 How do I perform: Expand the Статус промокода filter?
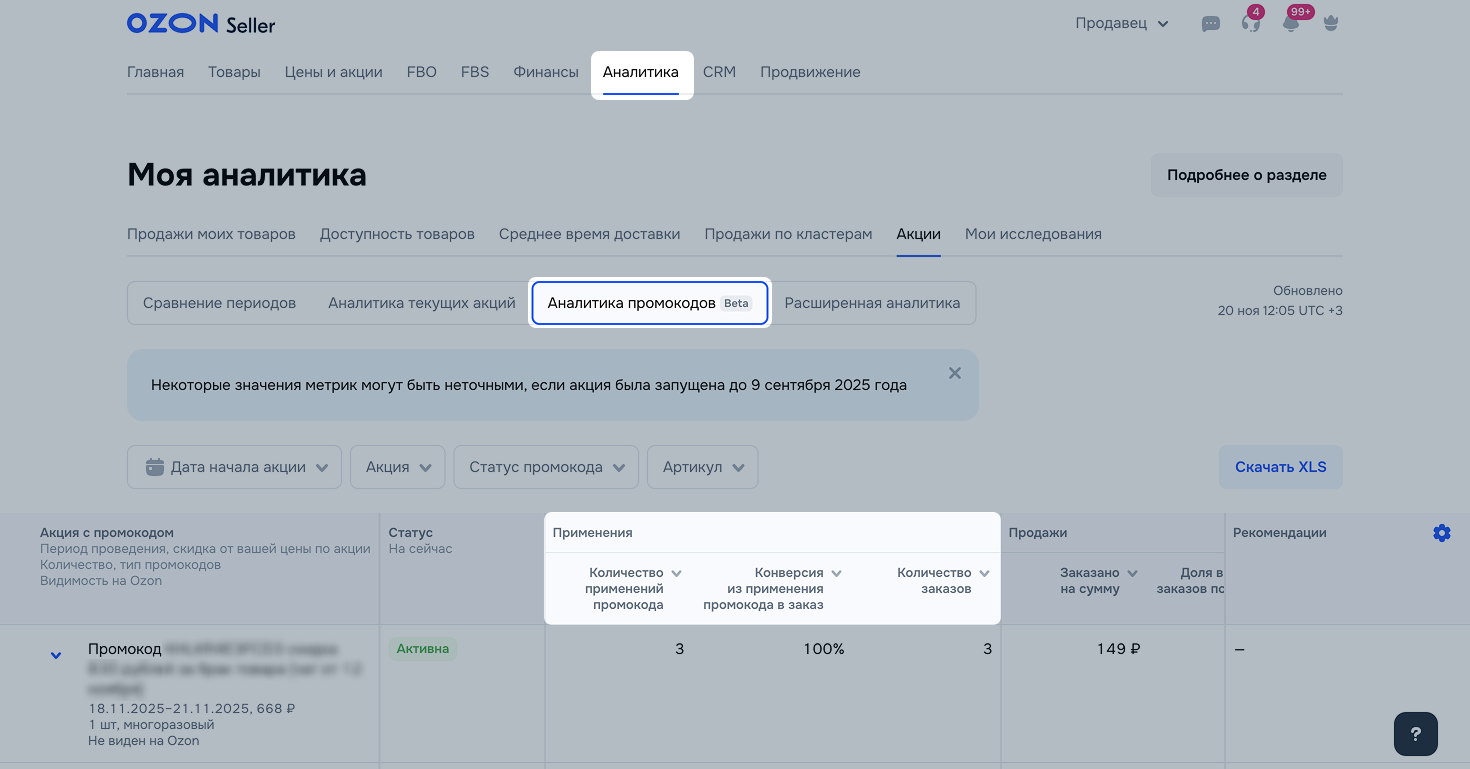tap(545, 467)
